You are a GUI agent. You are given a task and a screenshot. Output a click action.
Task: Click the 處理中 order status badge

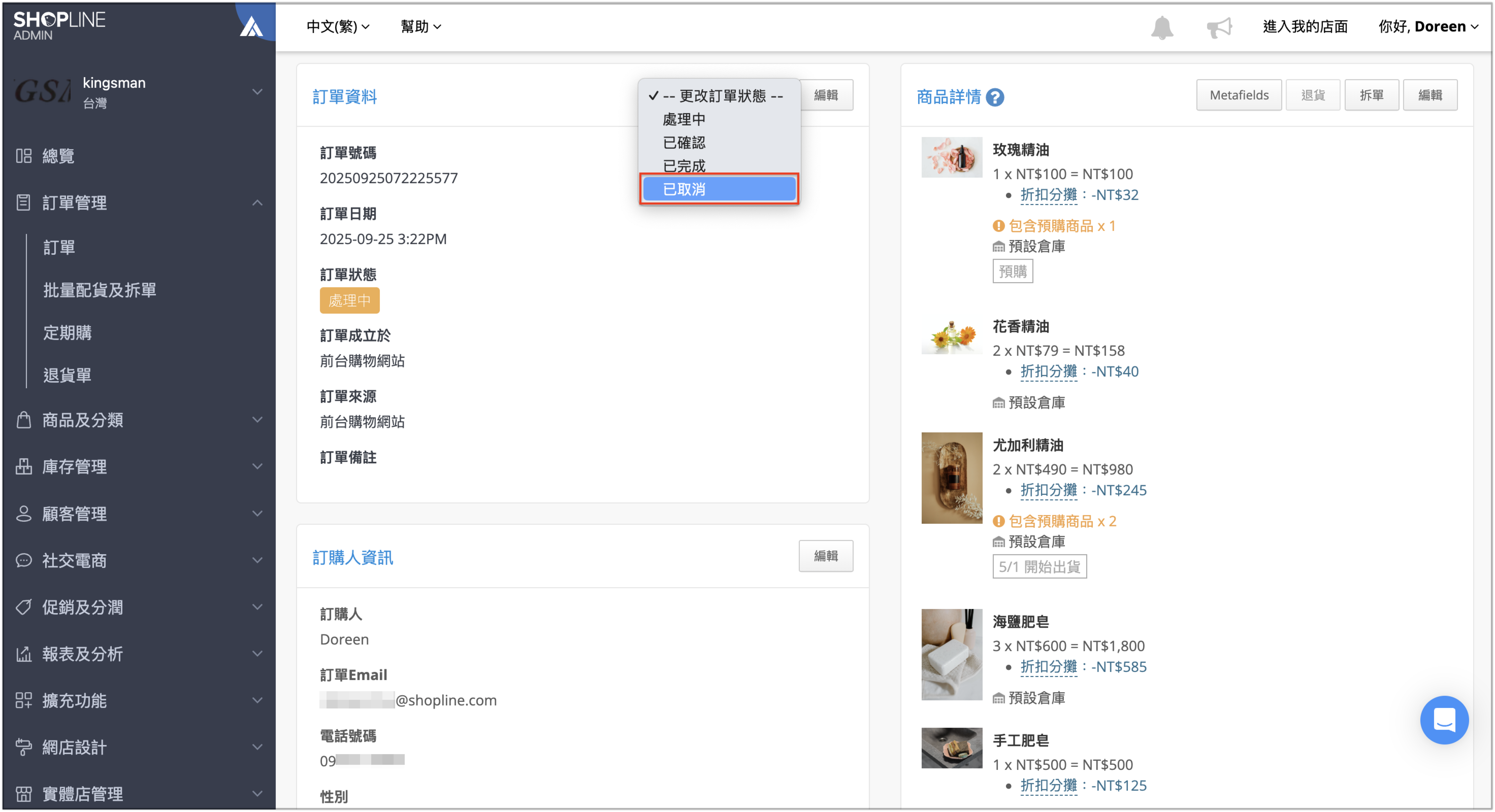coord(349,300)
